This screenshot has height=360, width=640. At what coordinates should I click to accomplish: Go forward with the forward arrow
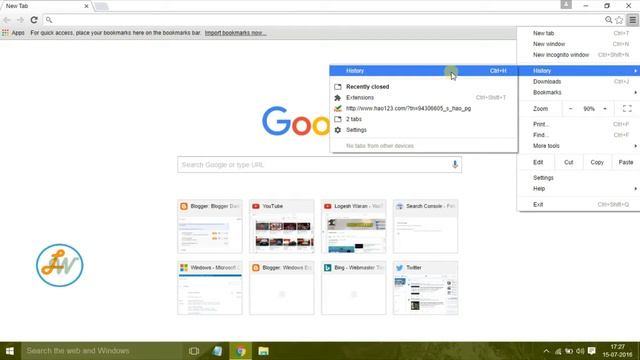(20, 20)
